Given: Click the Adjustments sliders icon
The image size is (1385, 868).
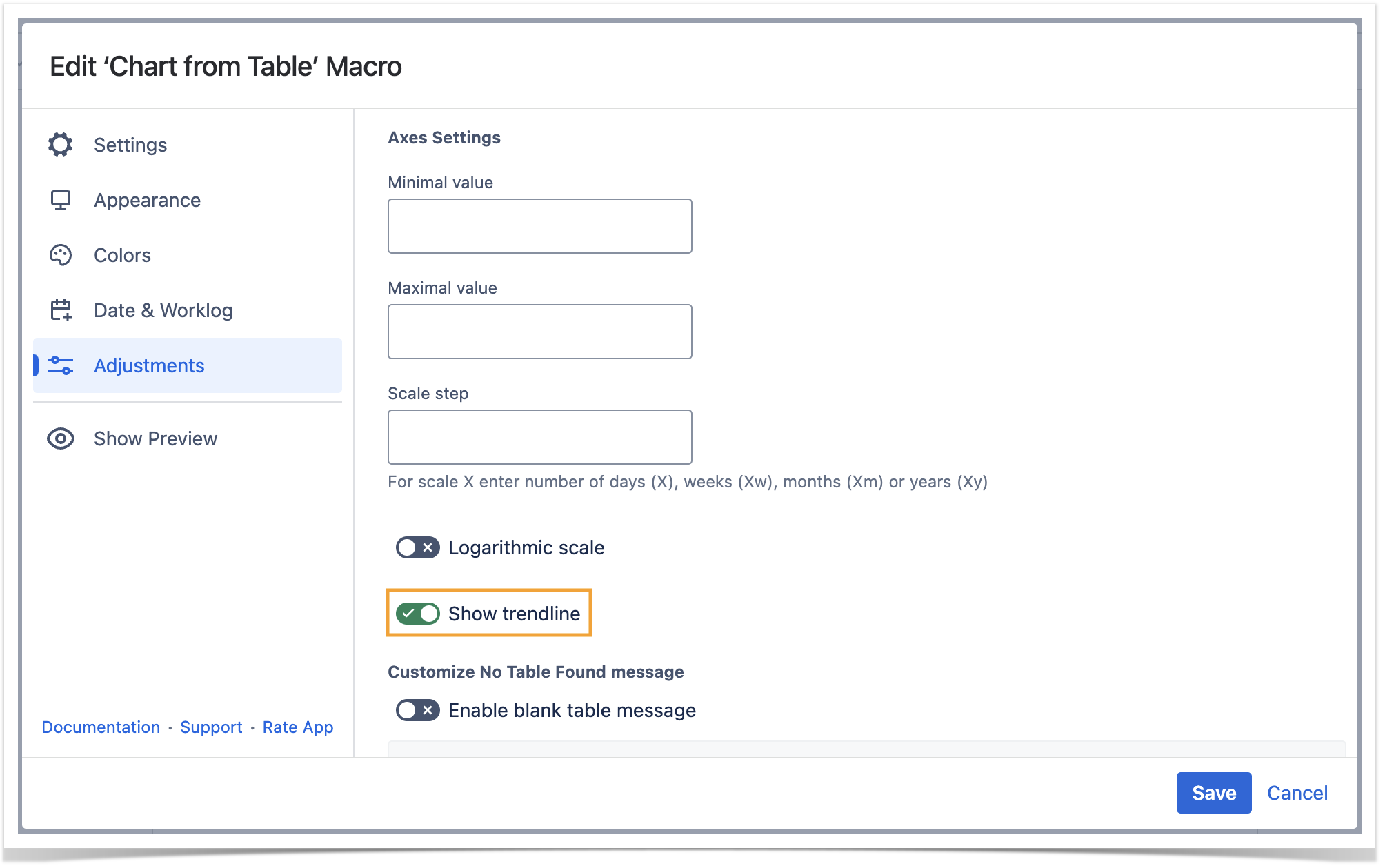Looking at the screenshot, I should [61, 365].
